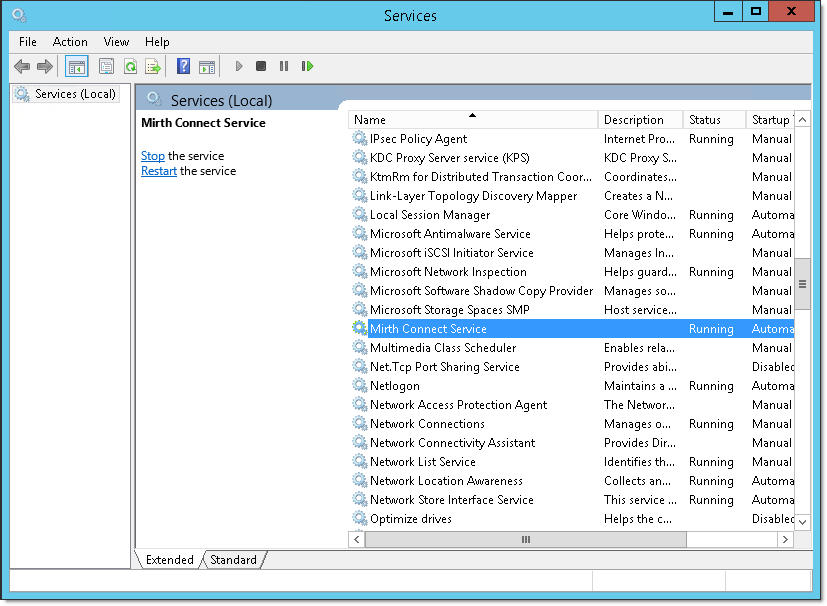Click the Start Service play icon
This screenshot has width=827, height=606.
click(x=239, y=66)
